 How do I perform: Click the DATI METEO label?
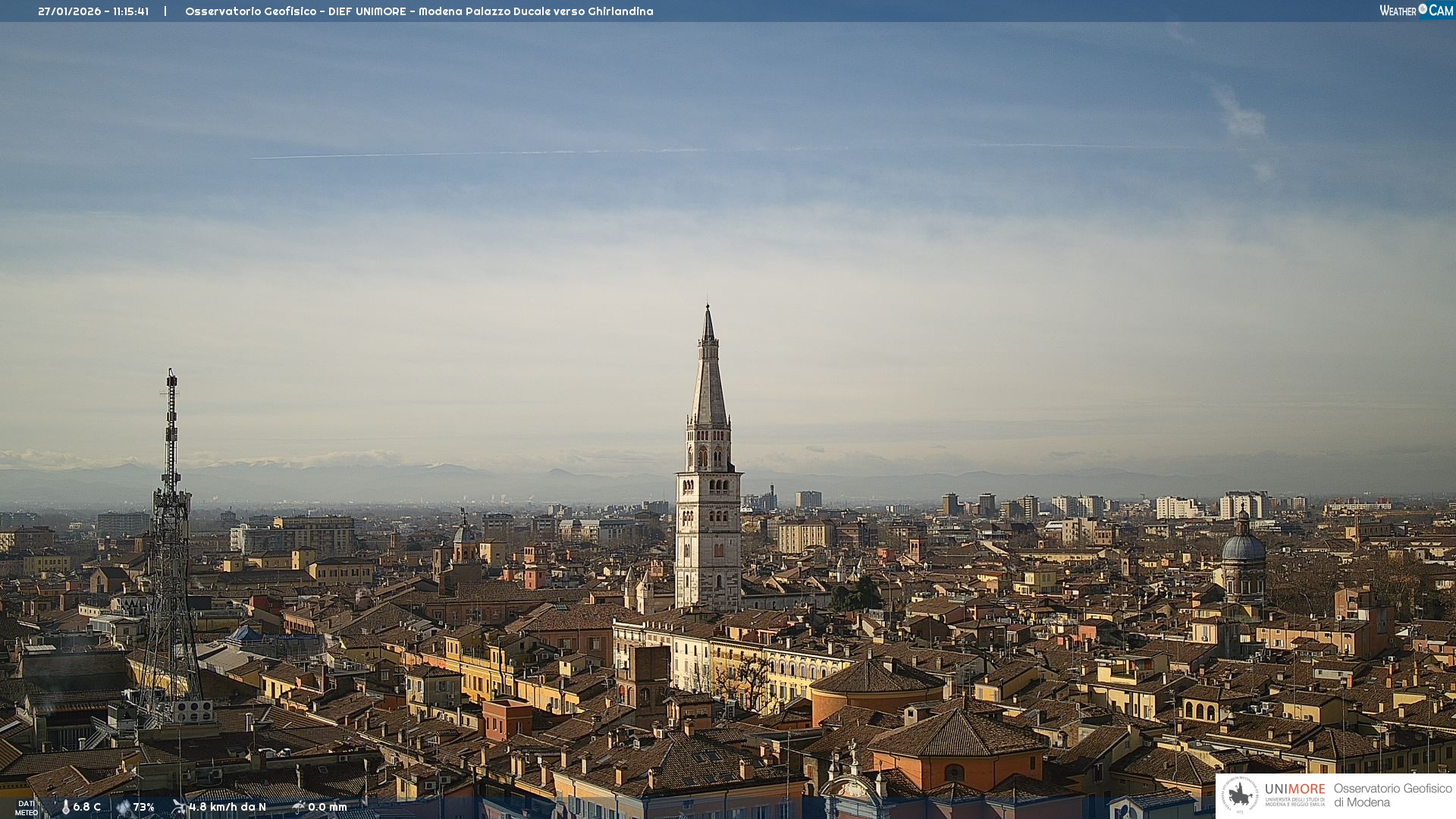27,808
